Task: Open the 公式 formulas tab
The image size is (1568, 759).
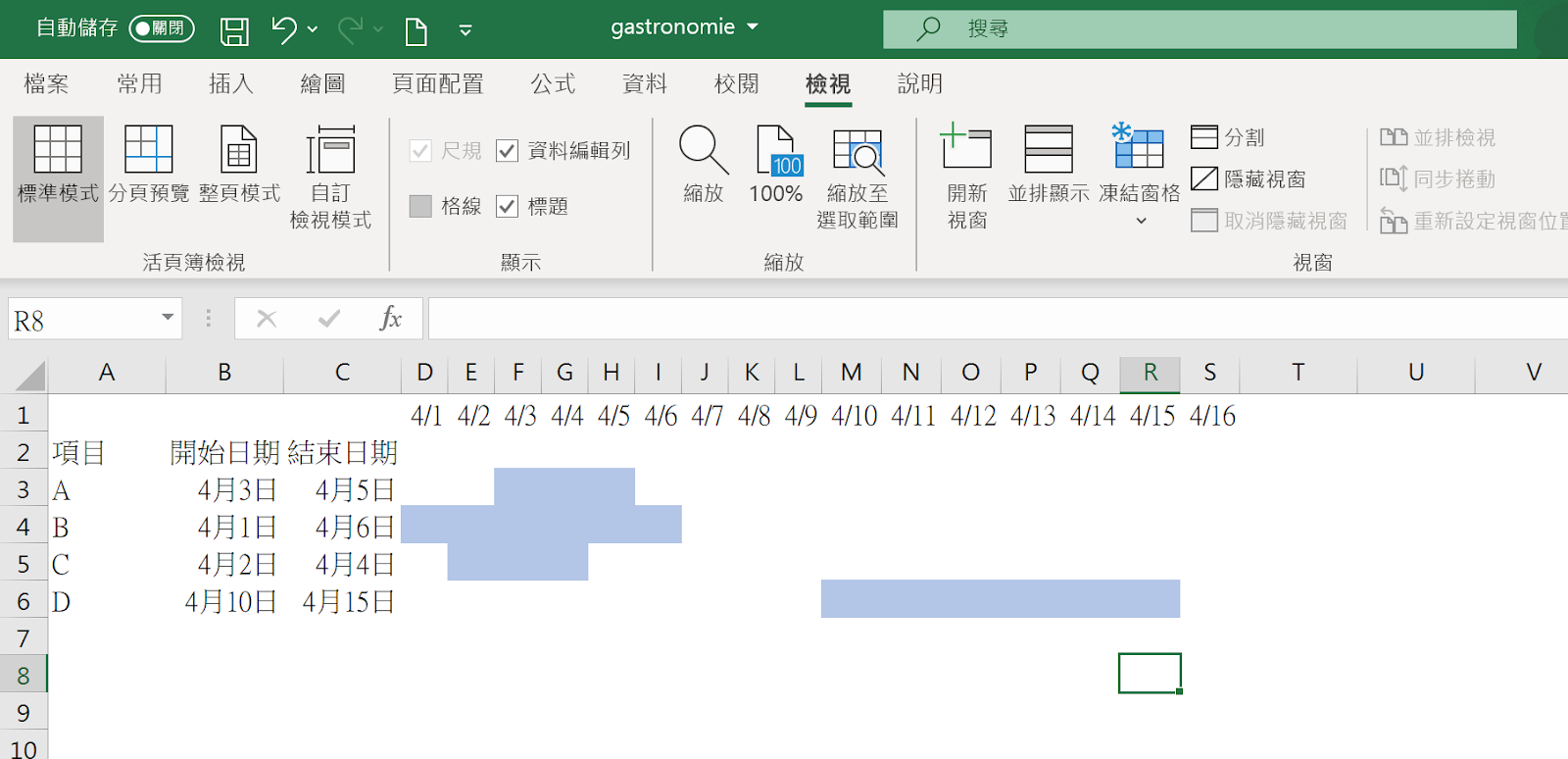Action: click(x=553, y=84)
